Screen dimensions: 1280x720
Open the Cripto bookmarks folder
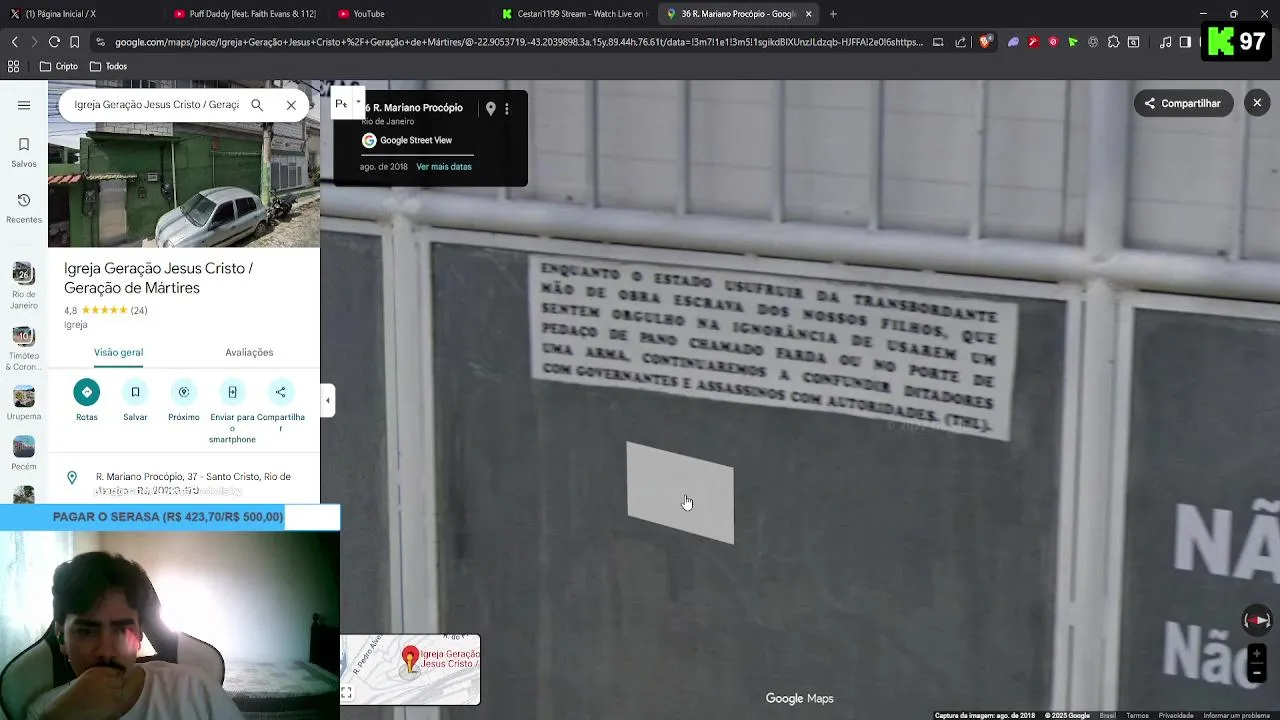click(58, 66)
